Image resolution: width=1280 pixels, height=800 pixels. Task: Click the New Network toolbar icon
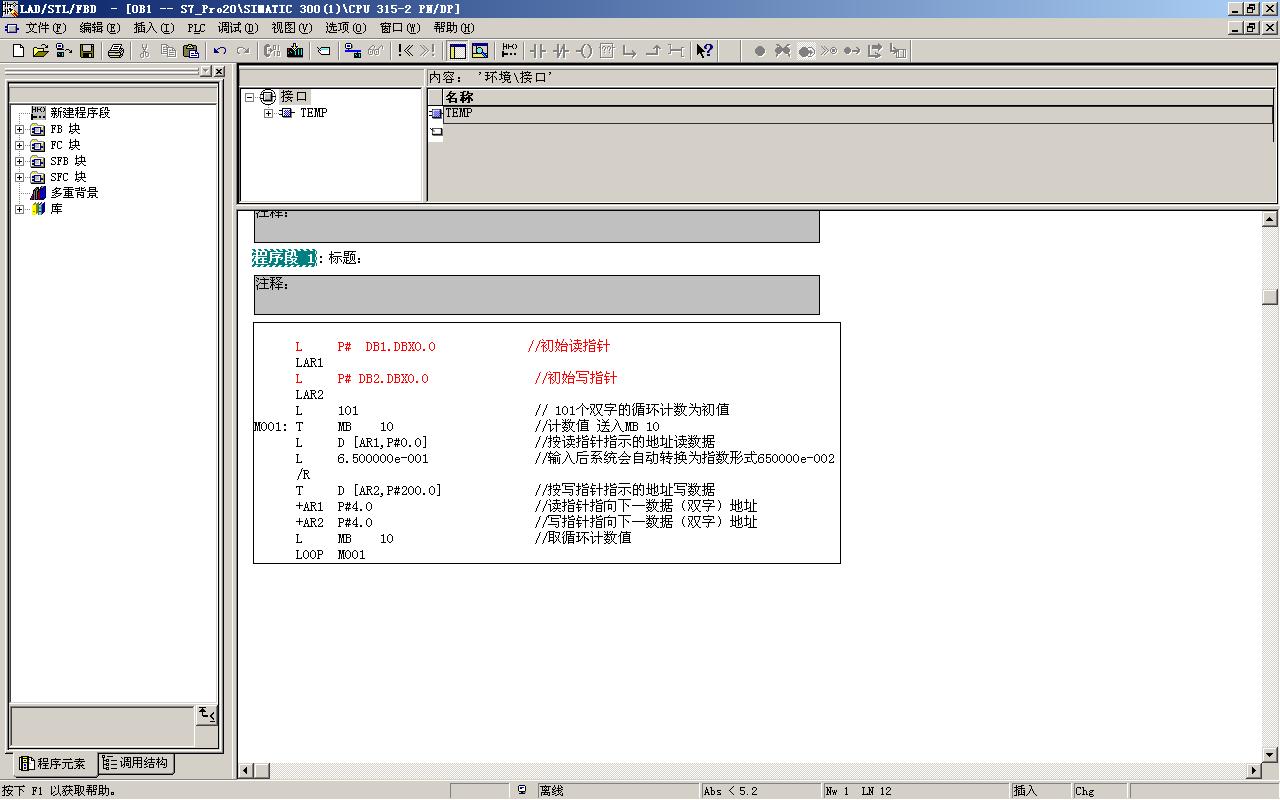coord(509,51)
